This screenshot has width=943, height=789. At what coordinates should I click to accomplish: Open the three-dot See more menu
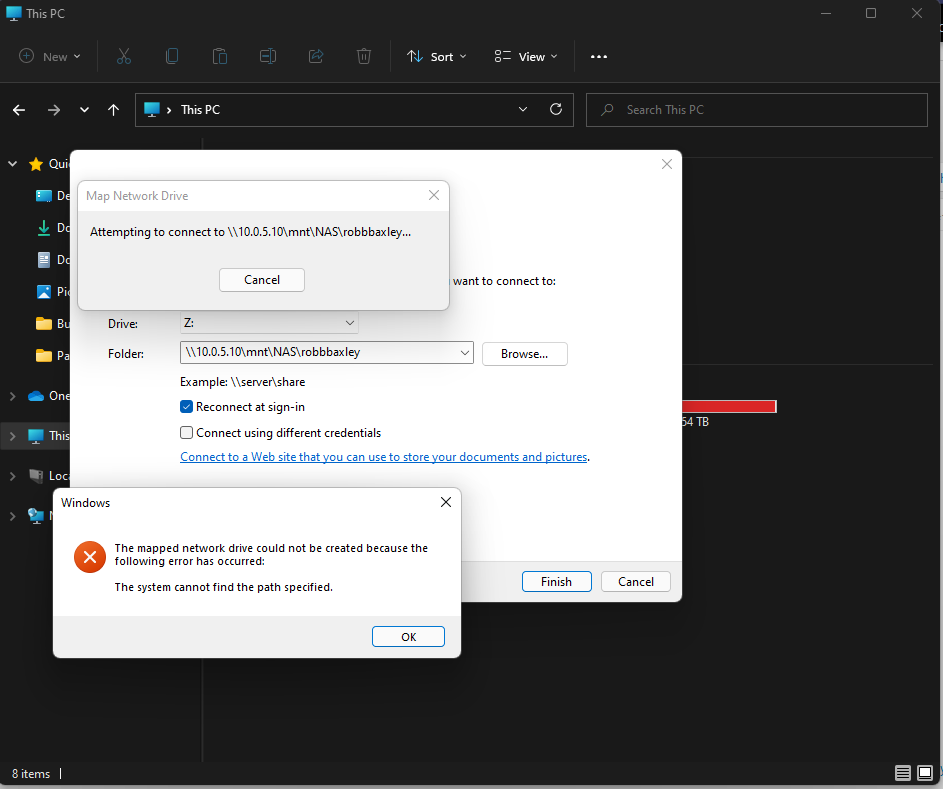click(x=598, y=57)
